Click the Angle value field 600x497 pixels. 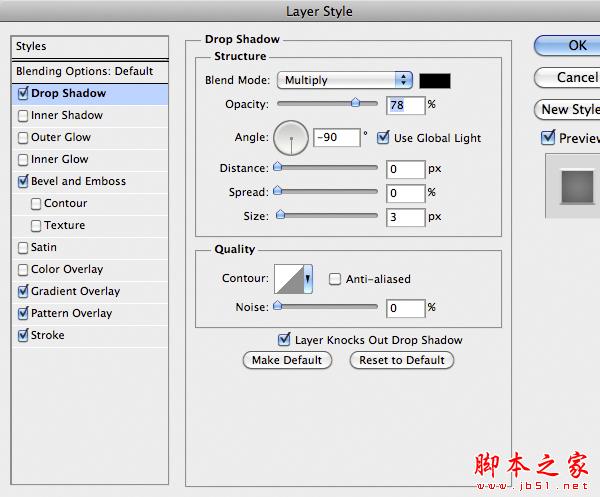pyautogui.click(x=337, y=137)
